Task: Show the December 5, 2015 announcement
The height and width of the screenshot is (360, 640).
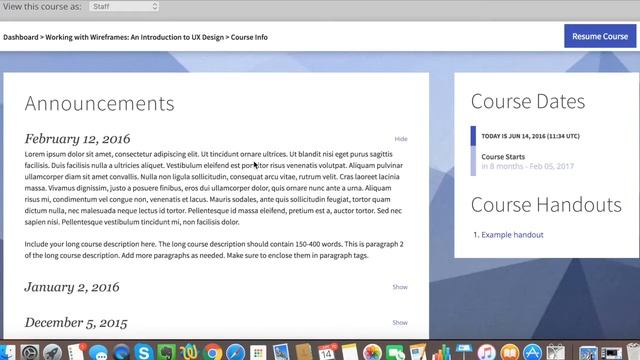Action: point(400,323)
